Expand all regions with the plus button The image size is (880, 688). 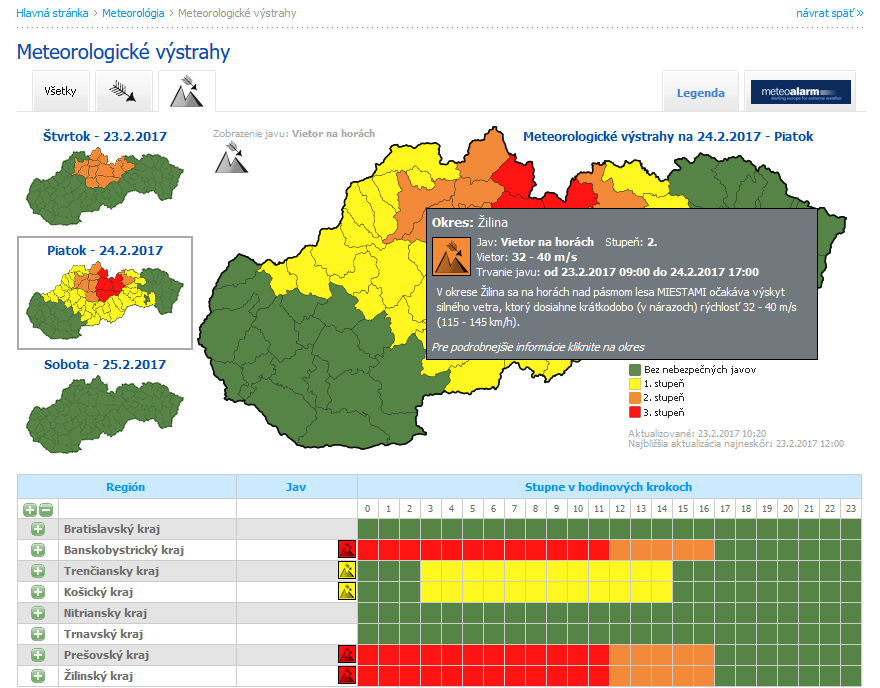(x=30, y=509)
